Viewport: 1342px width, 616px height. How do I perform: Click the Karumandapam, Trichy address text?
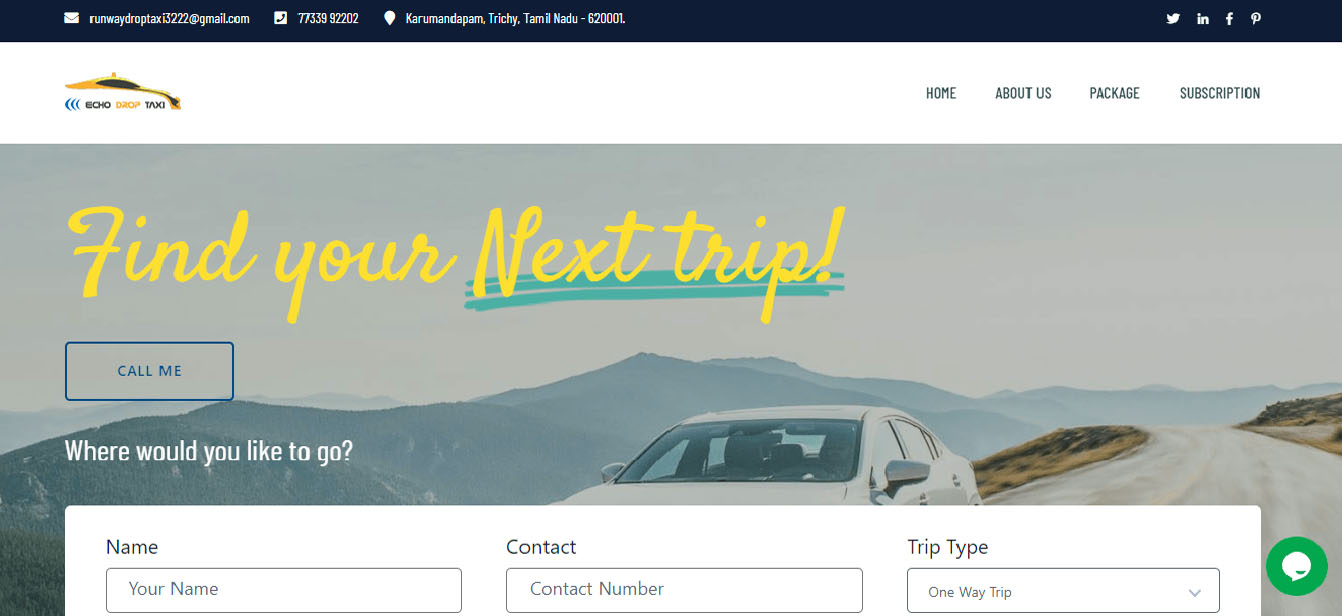coord(516,18)
